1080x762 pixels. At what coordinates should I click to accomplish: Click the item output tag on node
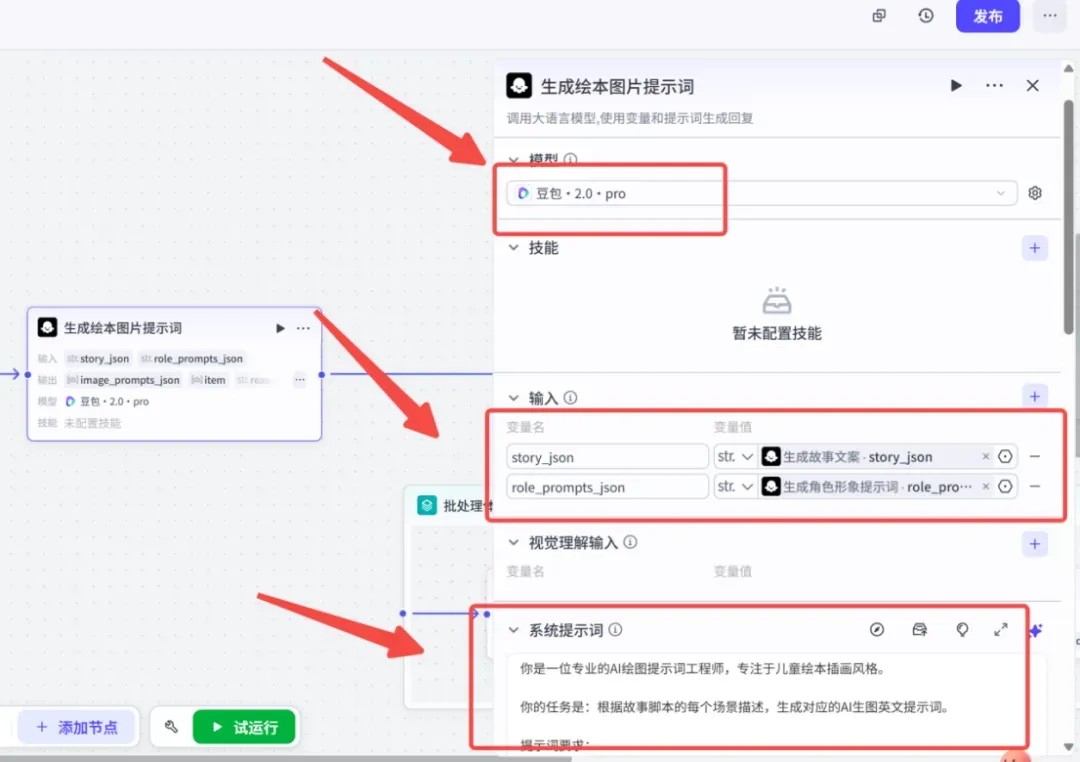point(208,380)
